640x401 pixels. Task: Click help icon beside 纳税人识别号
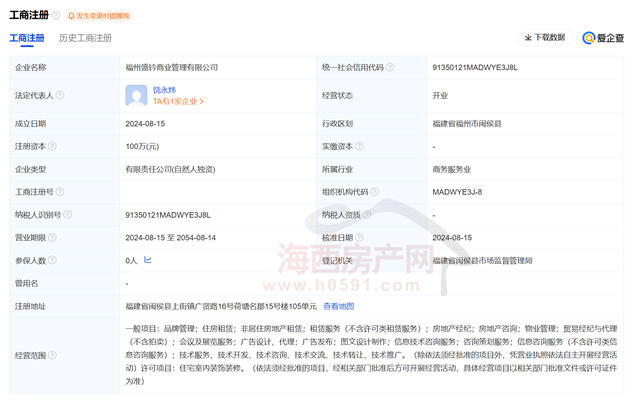point(67,214)
